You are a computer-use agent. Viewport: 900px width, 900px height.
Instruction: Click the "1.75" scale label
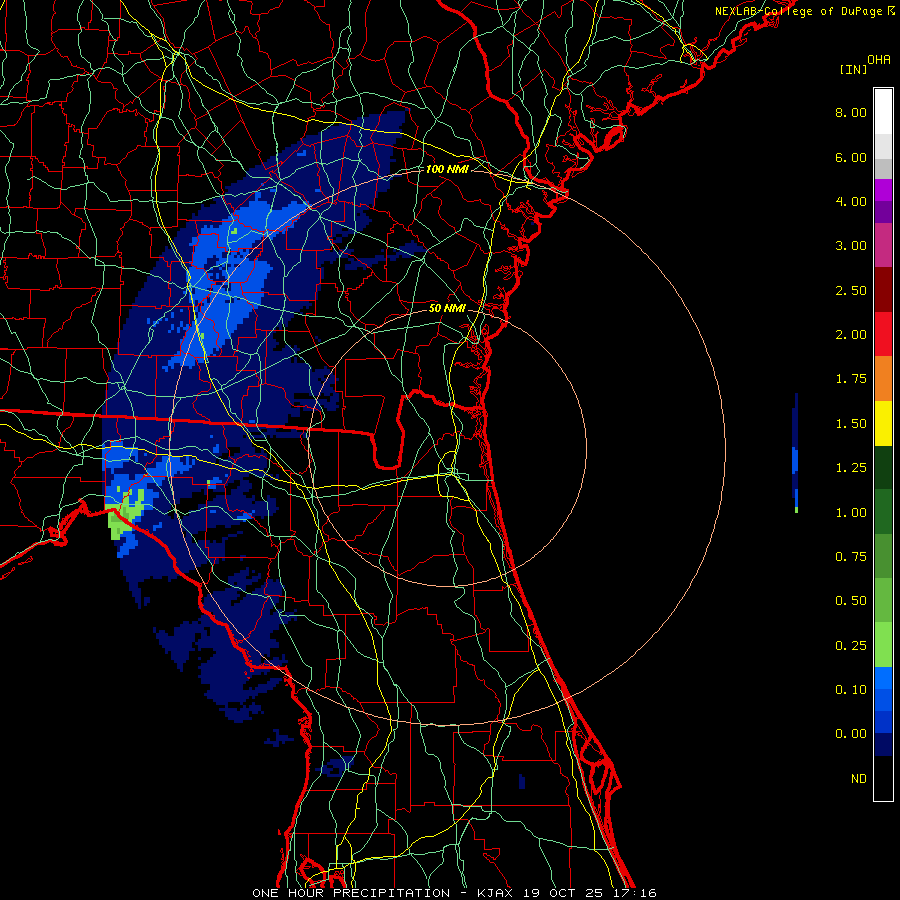(851, 379)
